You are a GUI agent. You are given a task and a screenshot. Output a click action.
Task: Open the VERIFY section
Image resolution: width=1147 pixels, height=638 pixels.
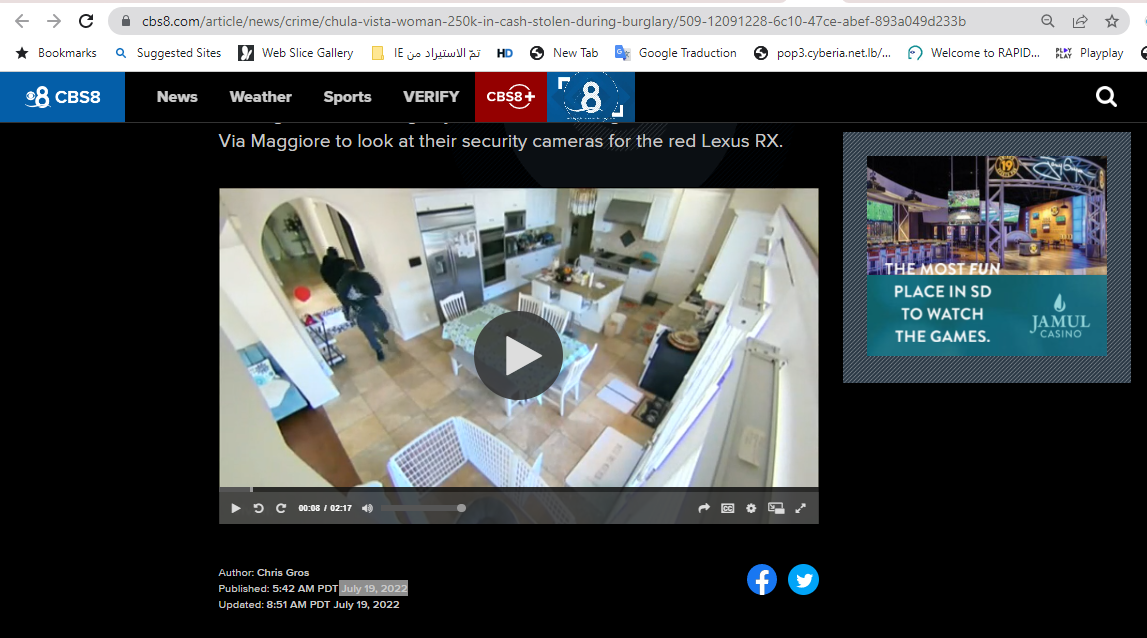click(431, 97)
